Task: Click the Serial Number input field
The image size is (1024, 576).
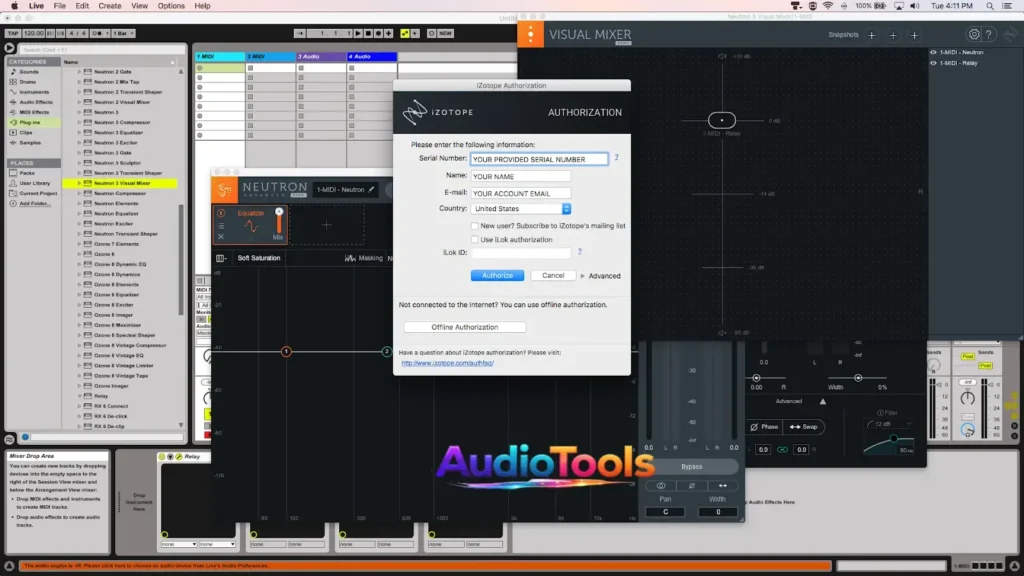Action: [x=538, y=158]
